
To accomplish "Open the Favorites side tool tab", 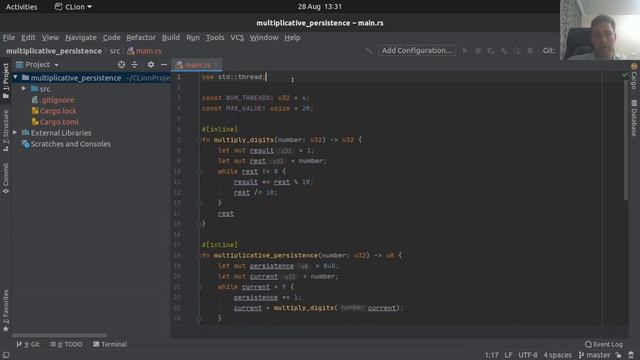I will 5,311.
